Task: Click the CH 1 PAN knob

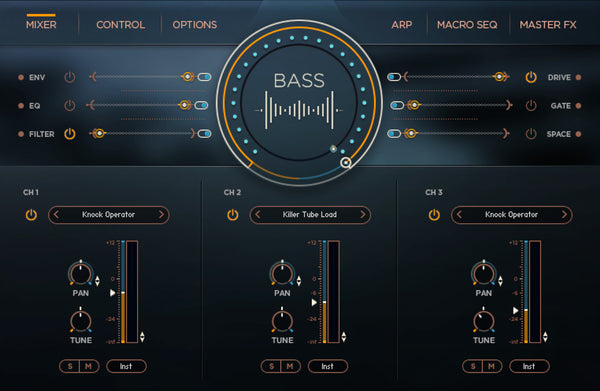Action: [x=81, y=274]
